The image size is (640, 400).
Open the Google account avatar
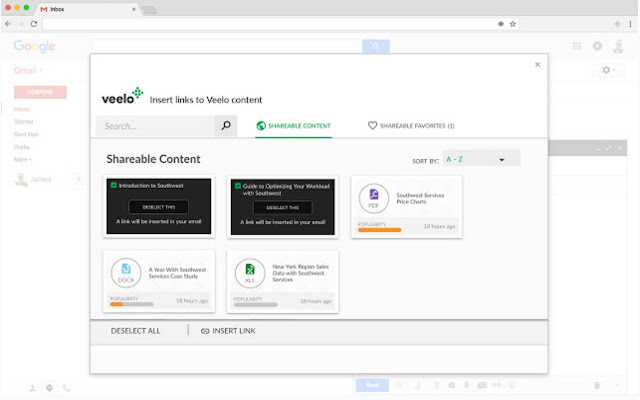click(618, 47)
